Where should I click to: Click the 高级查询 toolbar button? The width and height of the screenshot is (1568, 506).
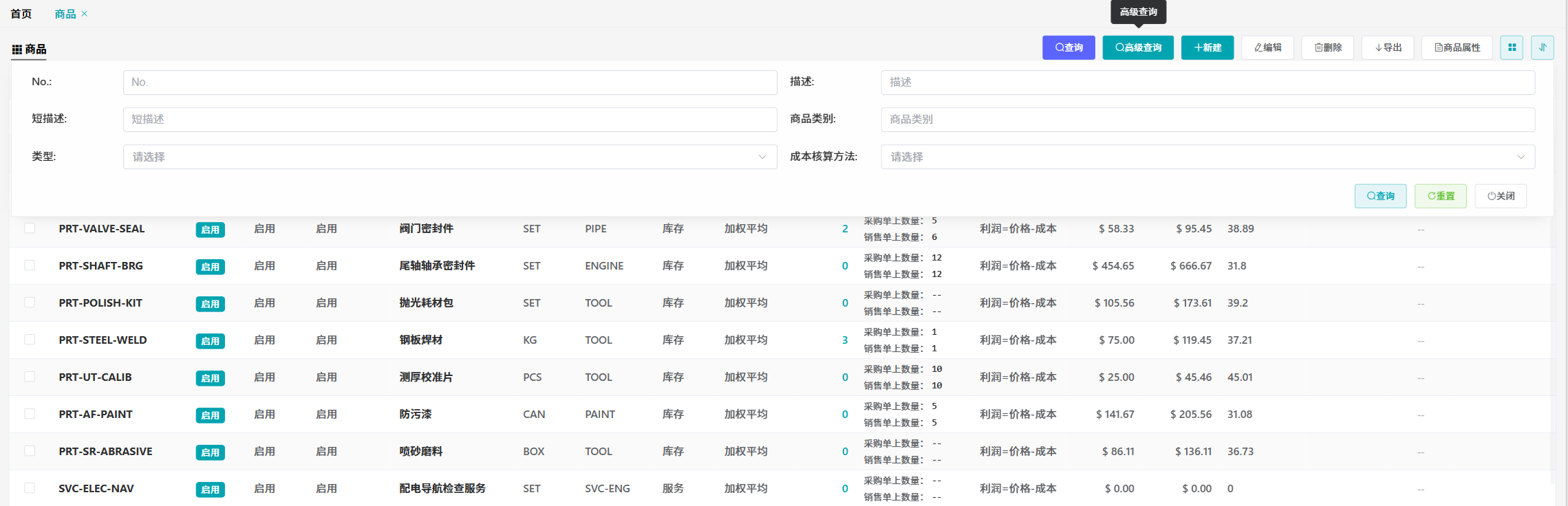(1137, 47)
